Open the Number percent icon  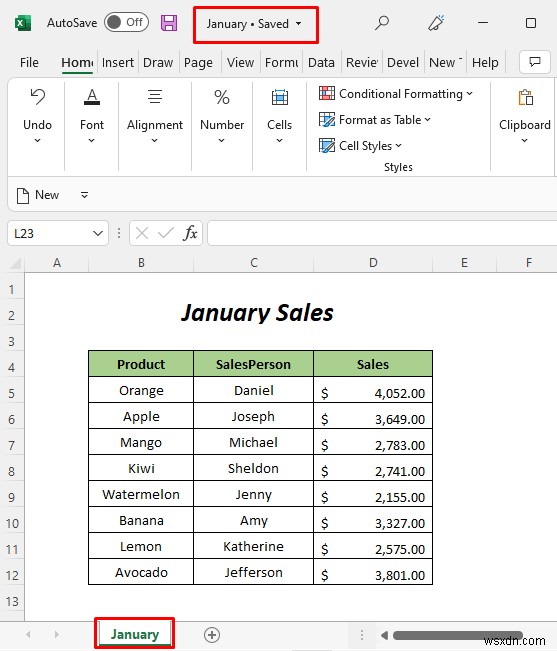point(222,97)
